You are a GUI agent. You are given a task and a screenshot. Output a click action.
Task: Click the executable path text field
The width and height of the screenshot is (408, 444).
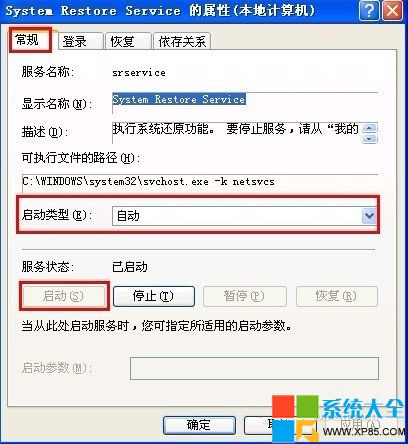200,183
